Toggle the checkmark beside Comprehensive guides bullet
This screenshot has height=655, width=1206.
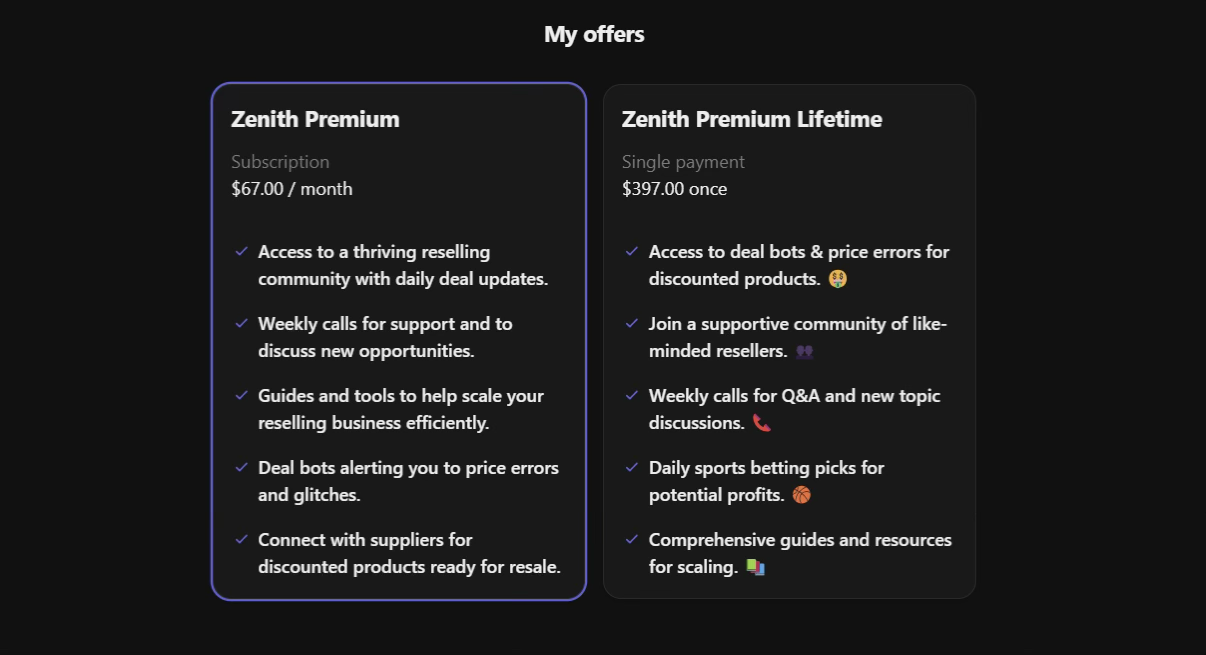pyautogui.click(x=631, y=539)
